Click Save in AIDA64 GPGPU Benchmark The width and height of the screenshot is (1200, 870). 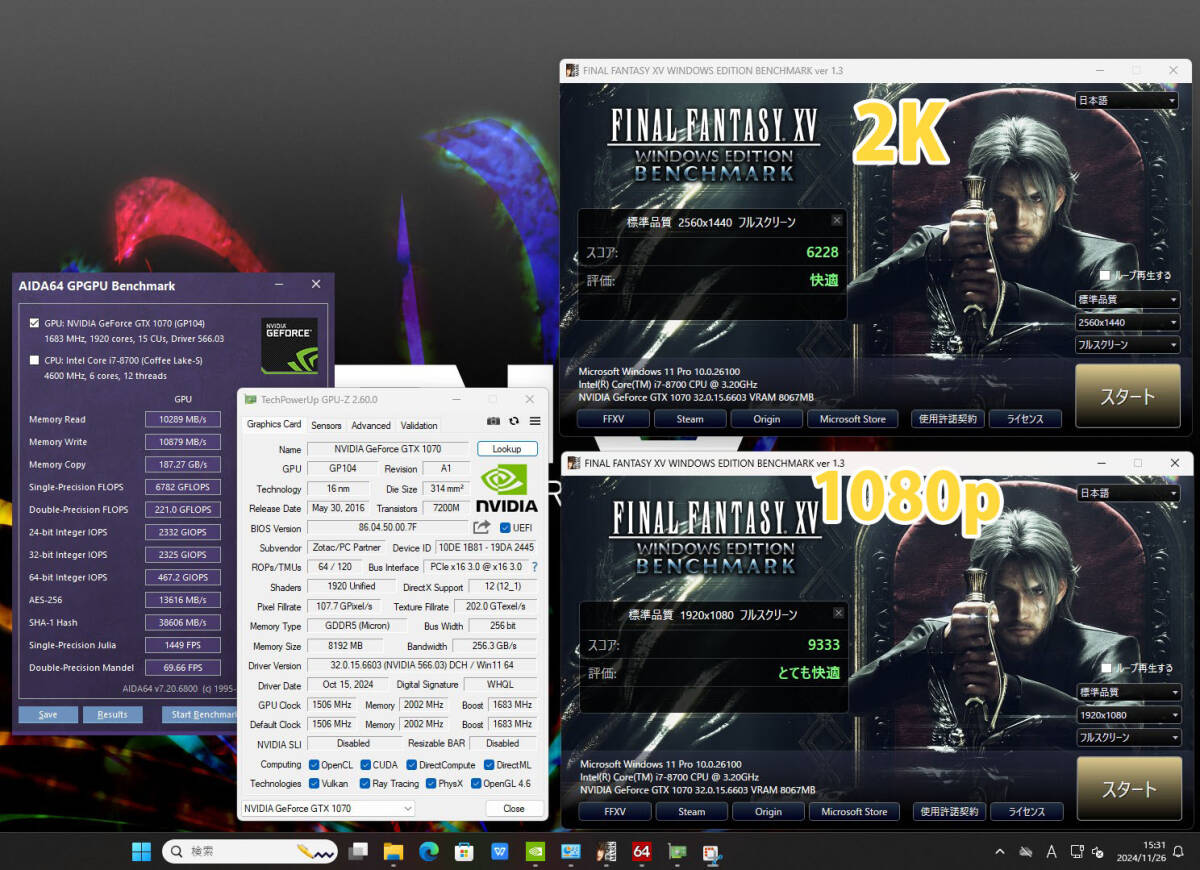[48, 714]
